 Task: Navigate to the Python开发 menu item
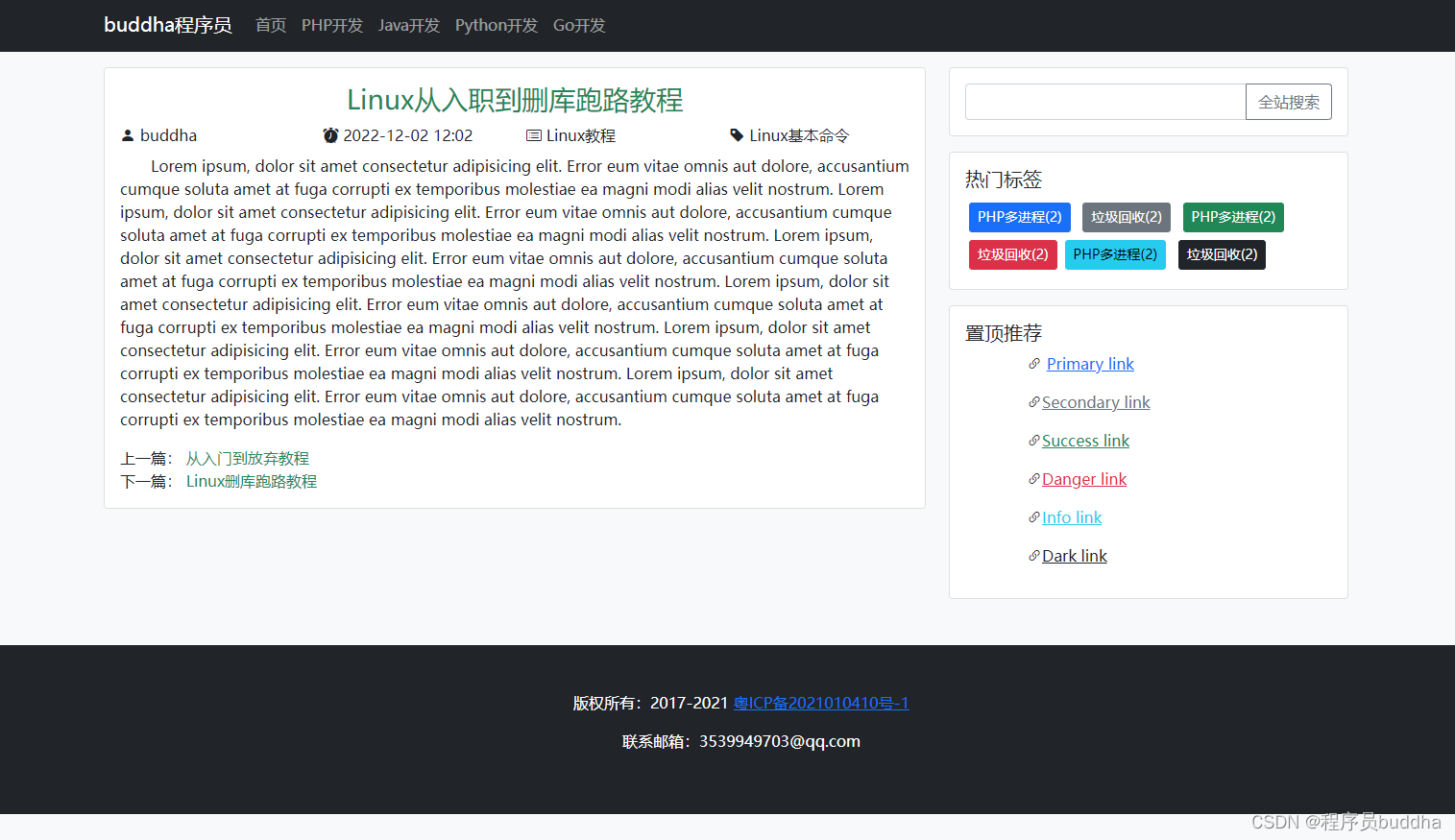(496, 26)
